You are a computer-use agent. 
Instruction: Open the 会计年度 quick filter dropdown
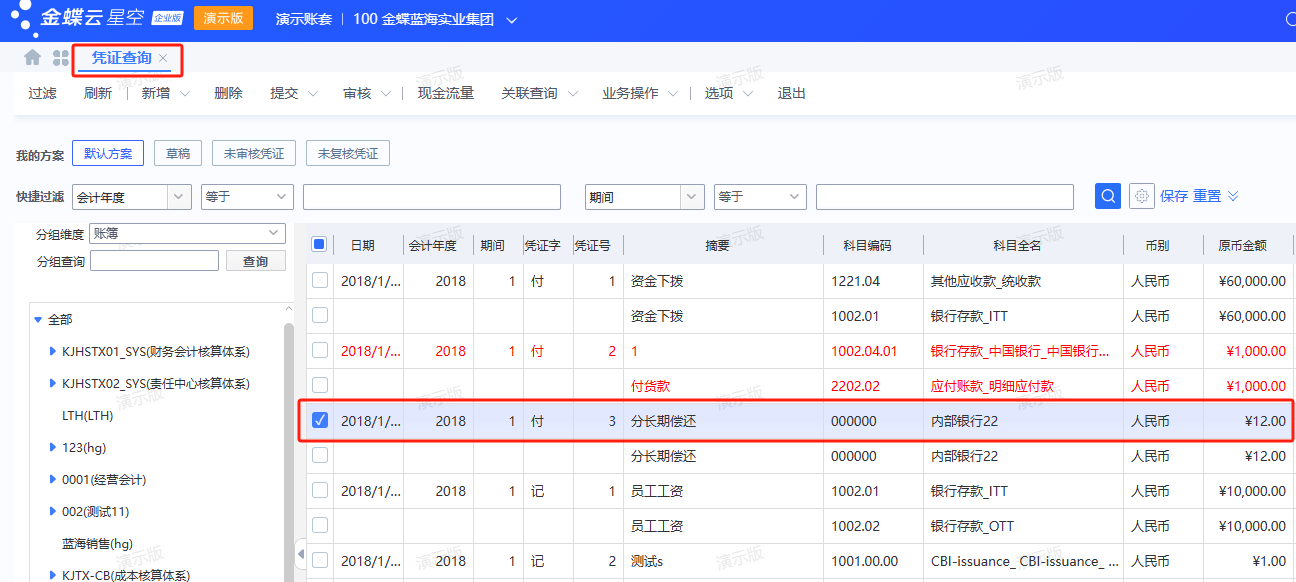(179, 197)
